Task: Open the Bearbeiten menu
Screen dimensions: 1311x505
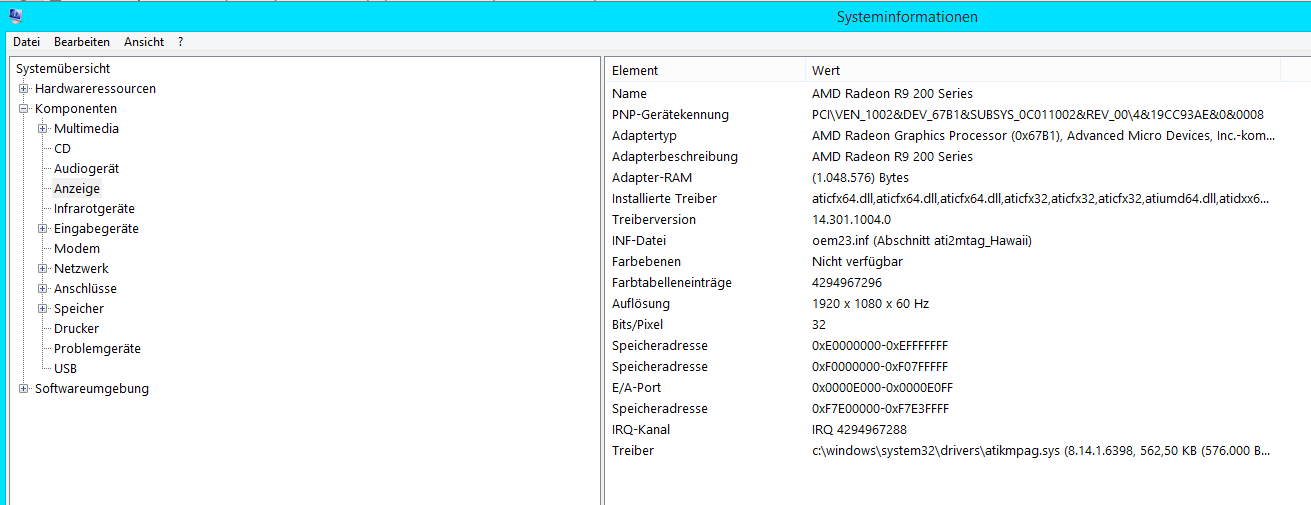Action: [x=82, y=42]
